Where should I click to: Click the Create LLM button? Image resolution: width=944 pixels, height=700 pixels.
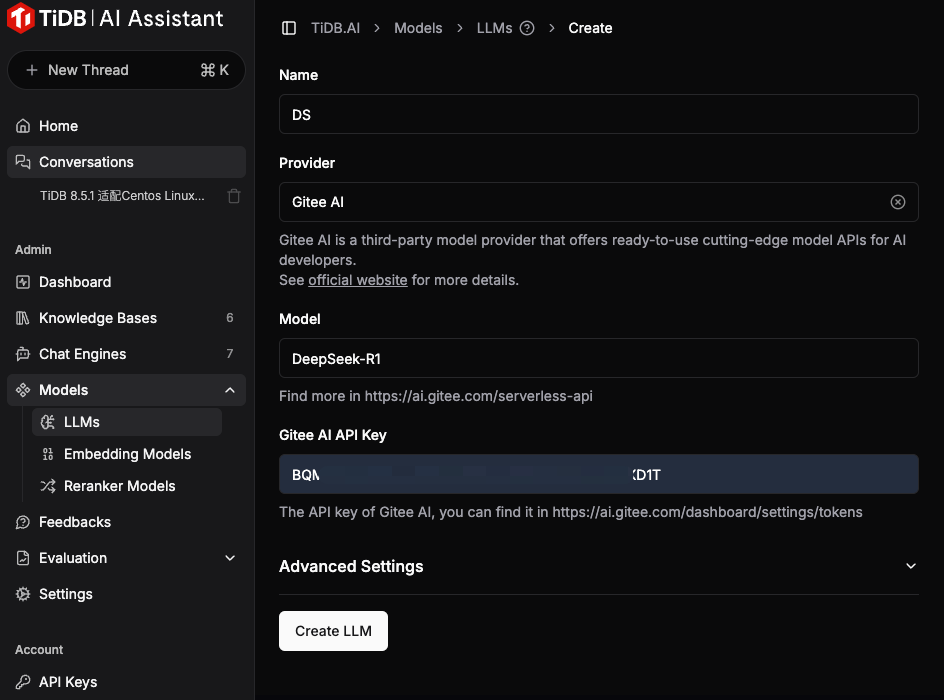(333, 631)
